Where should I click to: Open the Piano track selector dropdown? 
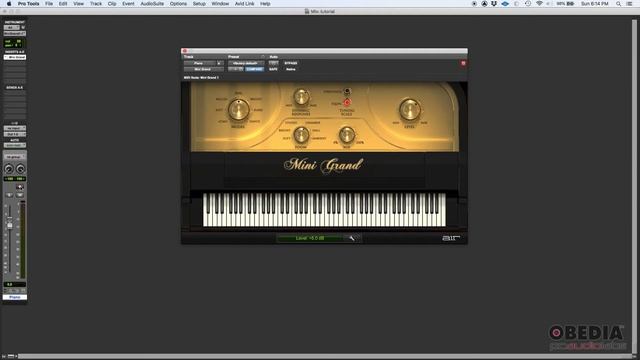(199, 63)
